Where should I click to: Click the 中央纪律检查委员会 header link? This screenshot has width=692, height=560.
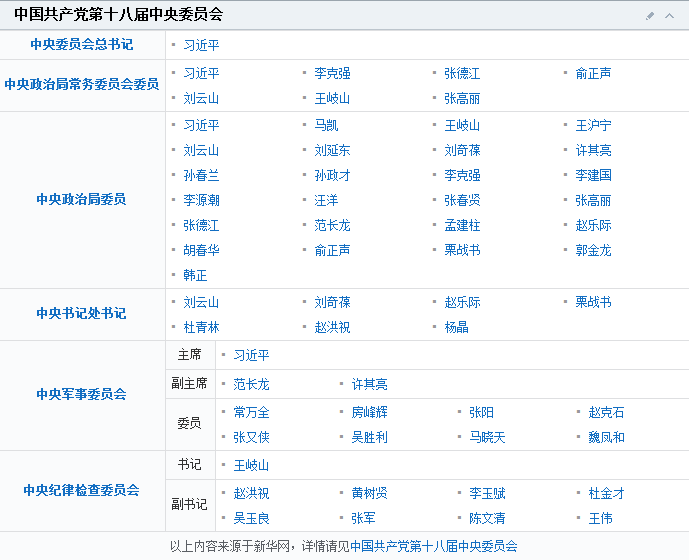pyautogui.click(x=81, y=490)
